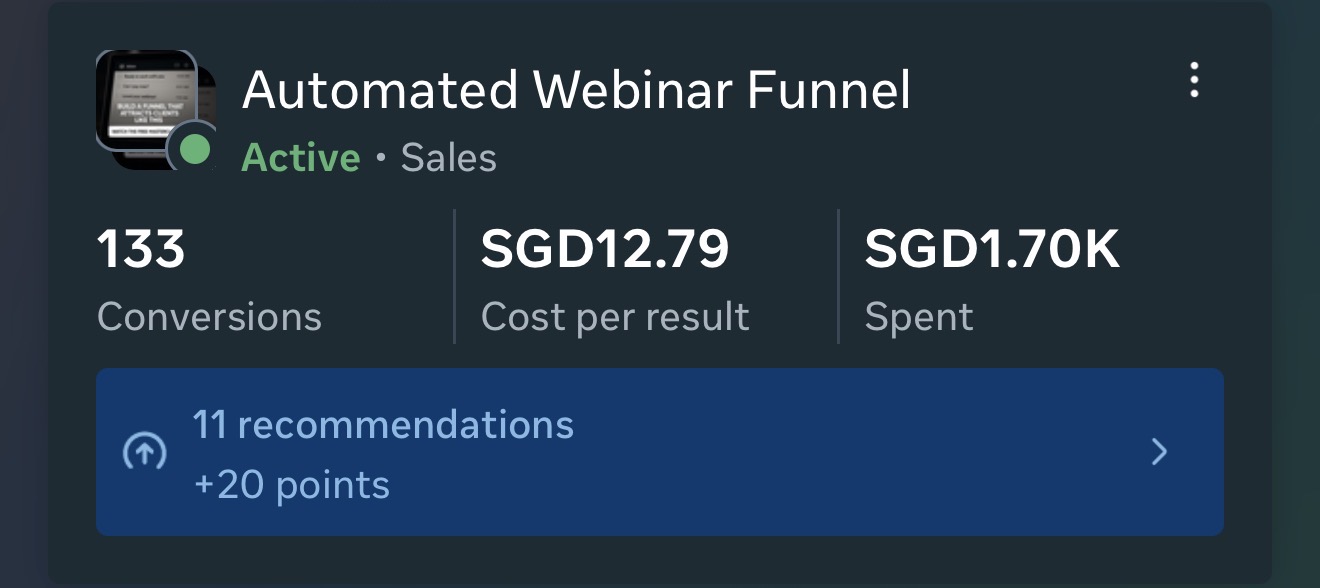Click the SGD1.70K spent amount
The image size is (1320, 588).
992,250
